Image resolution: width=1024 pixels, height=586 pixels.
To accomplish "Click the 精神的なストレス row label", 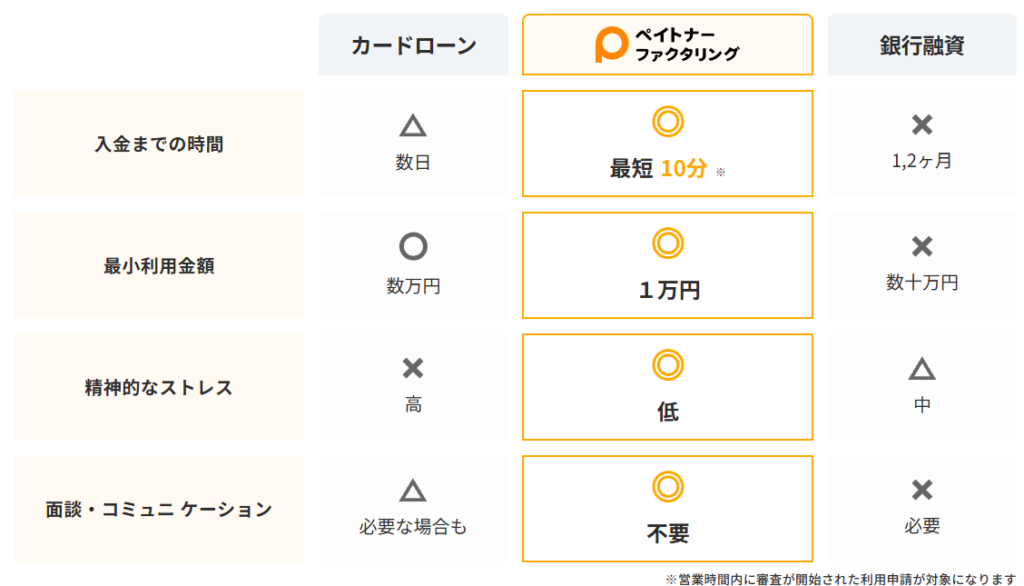I will (159, 387).
